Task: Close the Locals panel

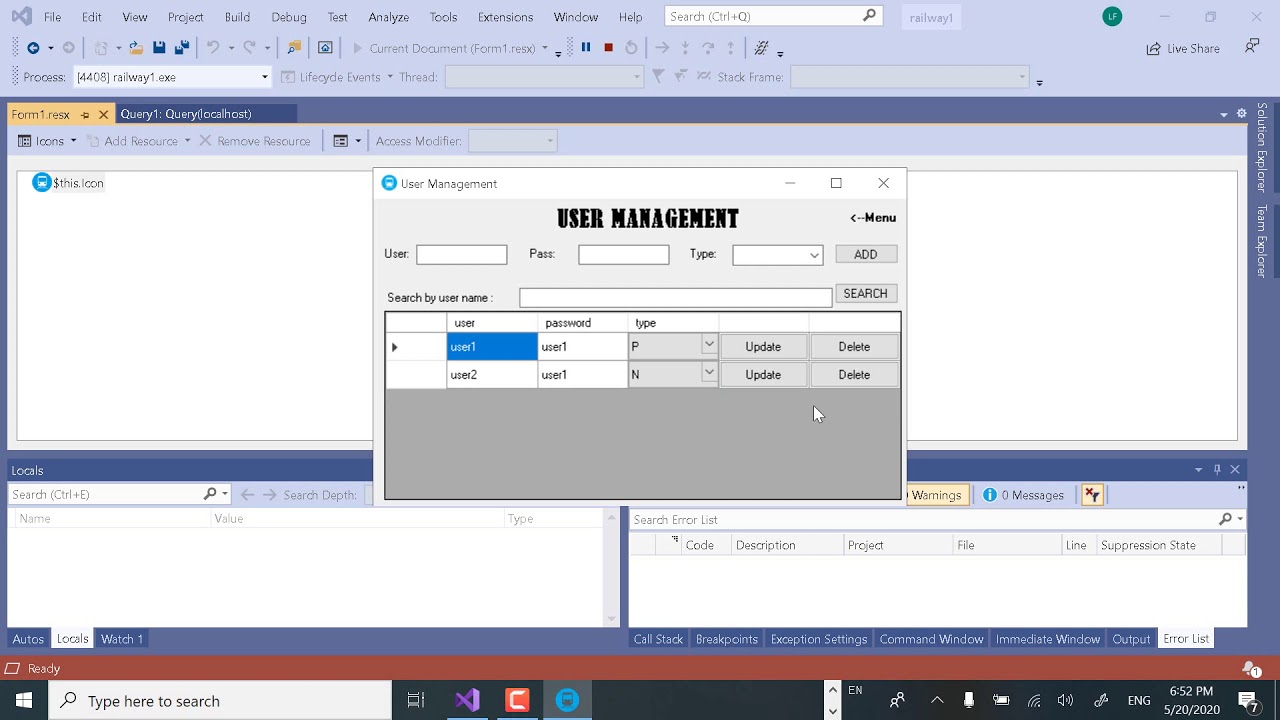Action: coord(1235,470)
